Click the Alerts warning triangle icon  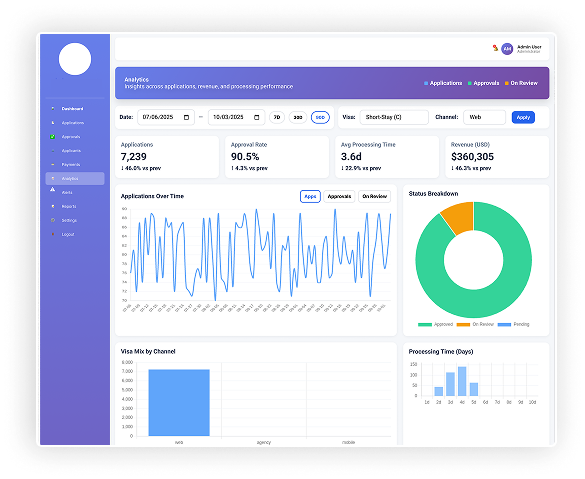(x=53, y=190)
